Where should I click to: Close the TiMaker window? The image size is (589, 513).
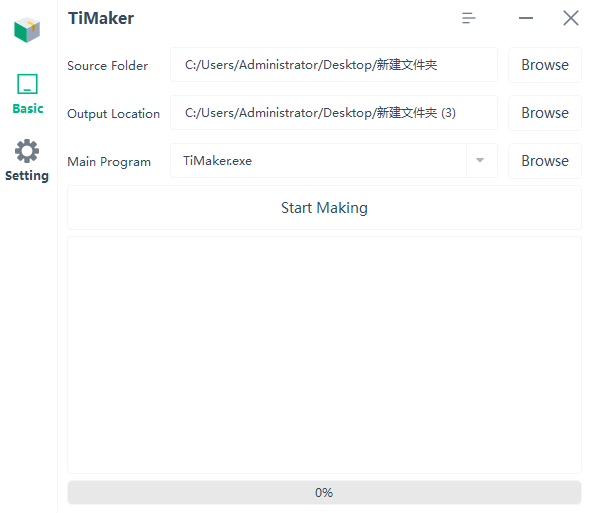pos(571,18)
